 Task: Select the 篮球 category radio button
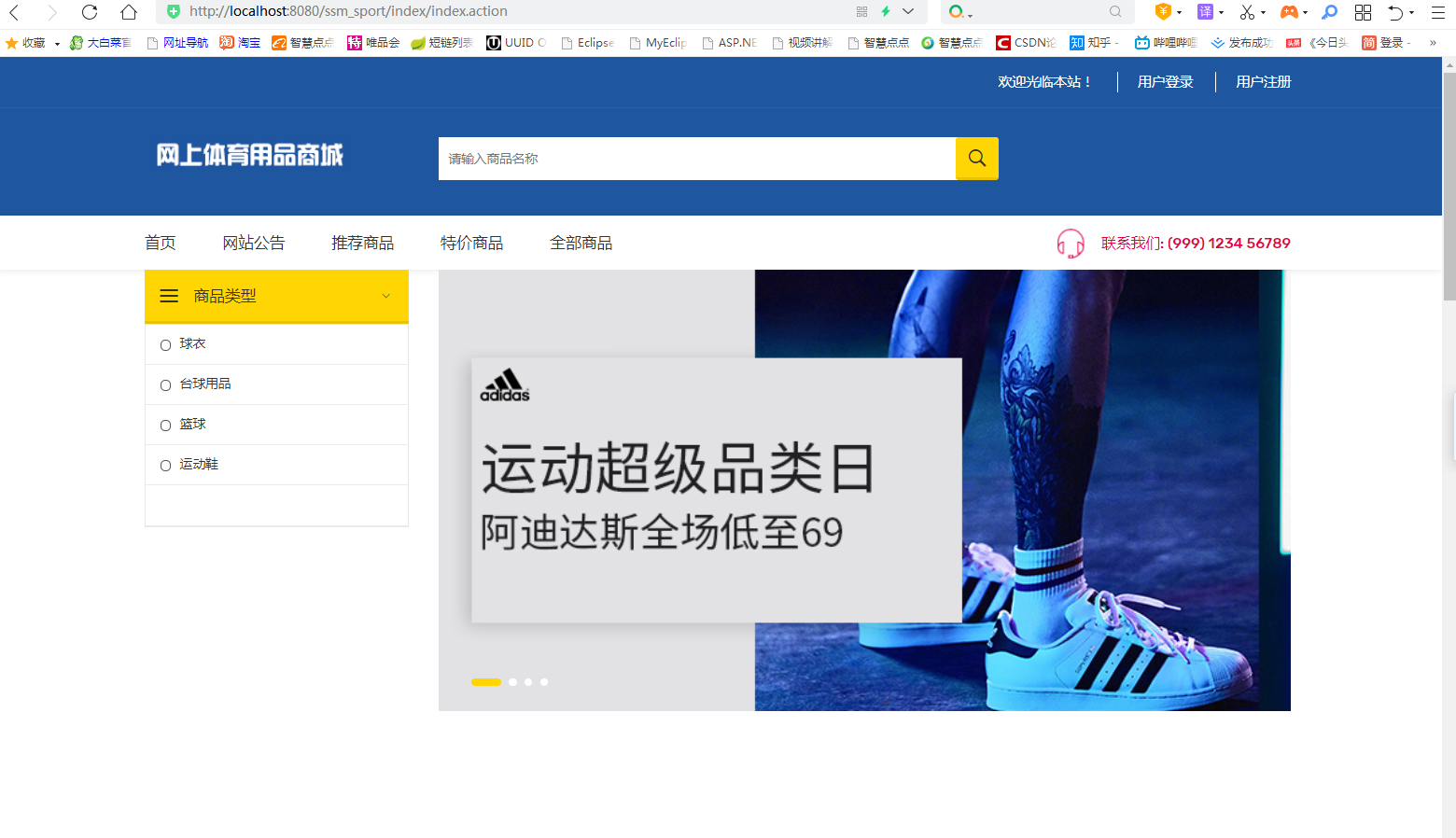coord(165,425)
